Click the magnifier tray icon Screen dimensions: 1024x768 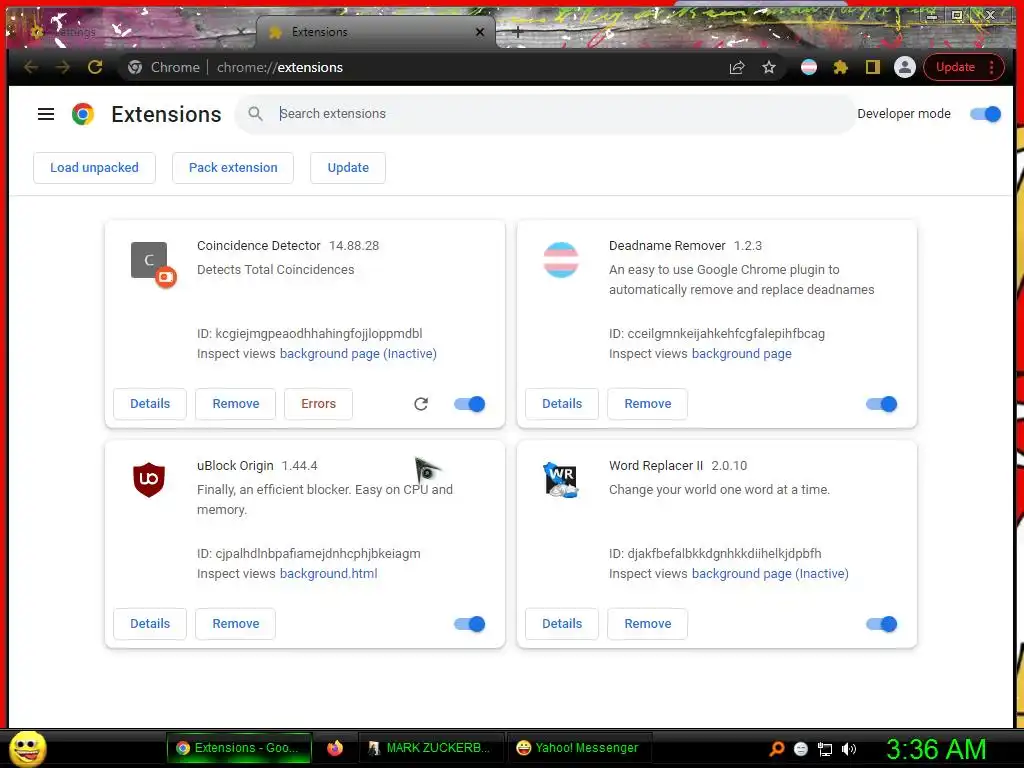pyautogui.click(x=776, y=748)
